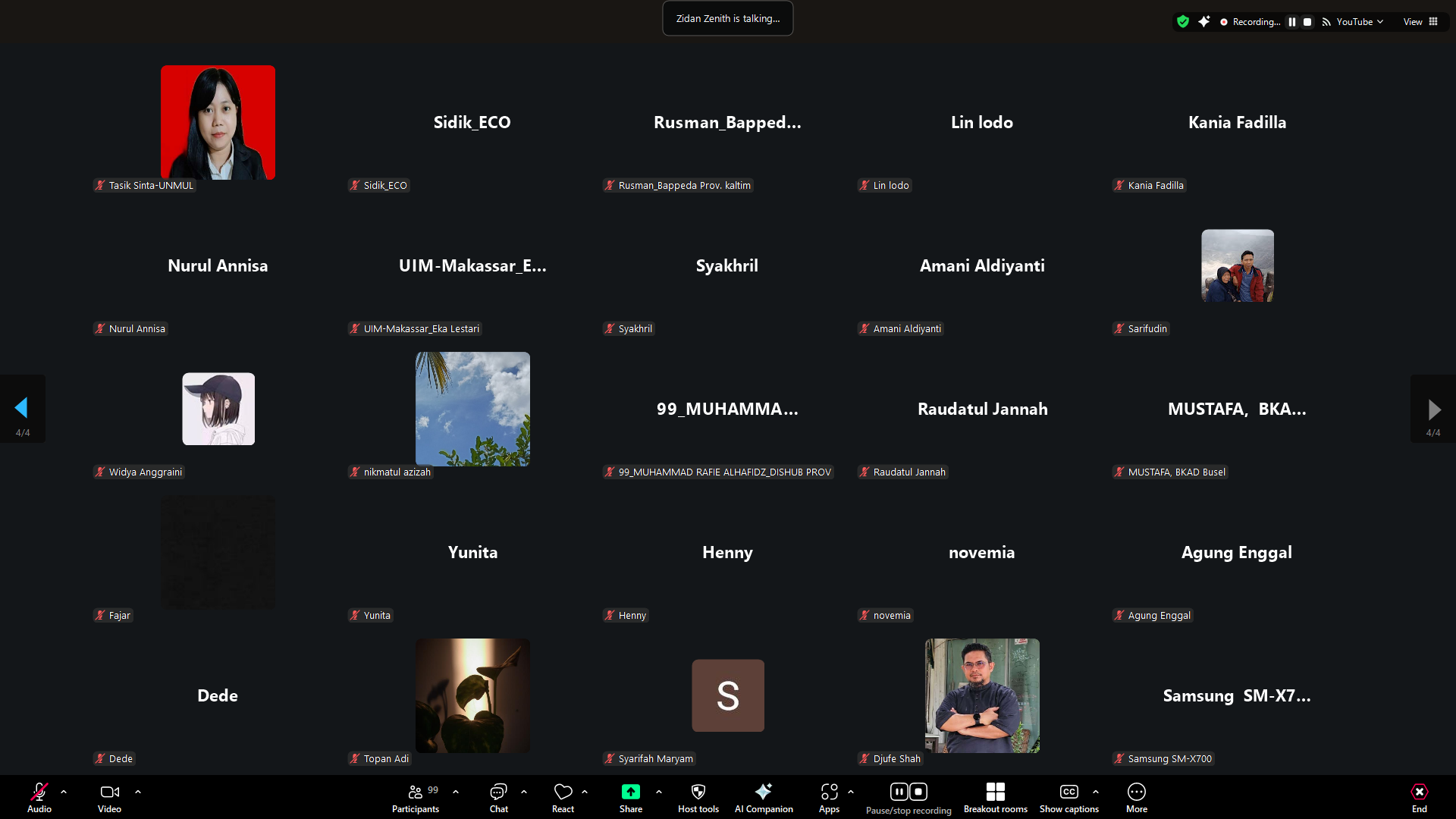Click the Share screen icon
This screenshot has height=819, width=1456.
[630, 792]
